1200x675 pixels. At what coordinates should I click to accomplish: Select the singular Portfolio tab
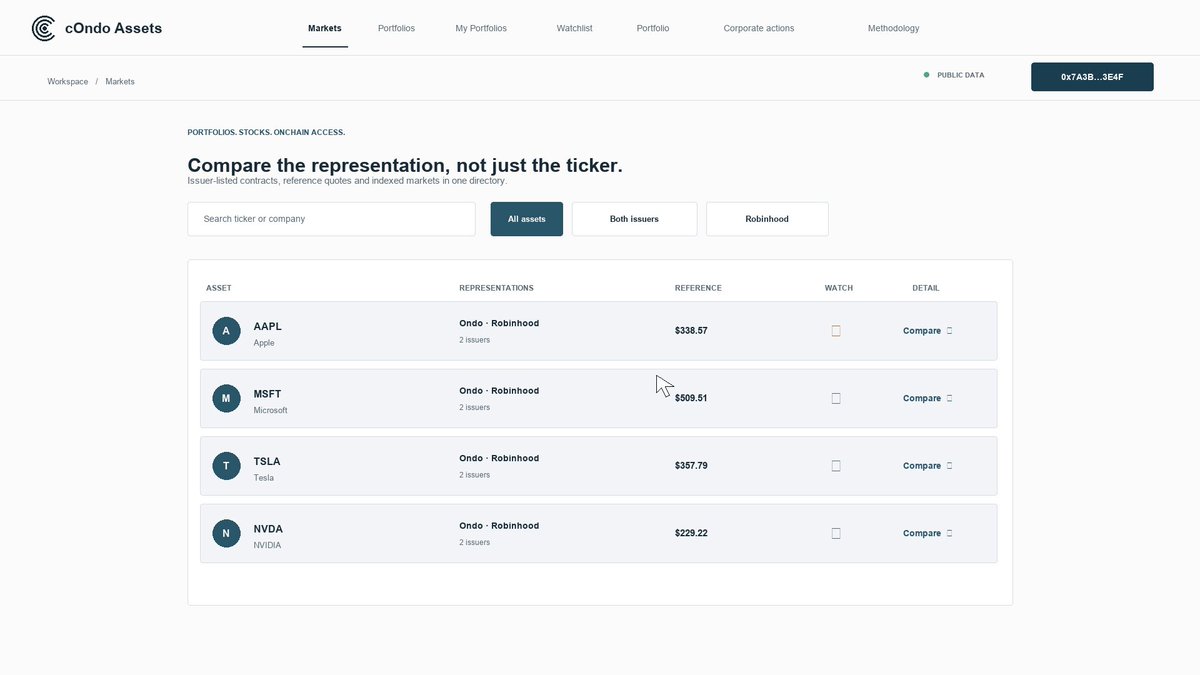click(653, 28)
